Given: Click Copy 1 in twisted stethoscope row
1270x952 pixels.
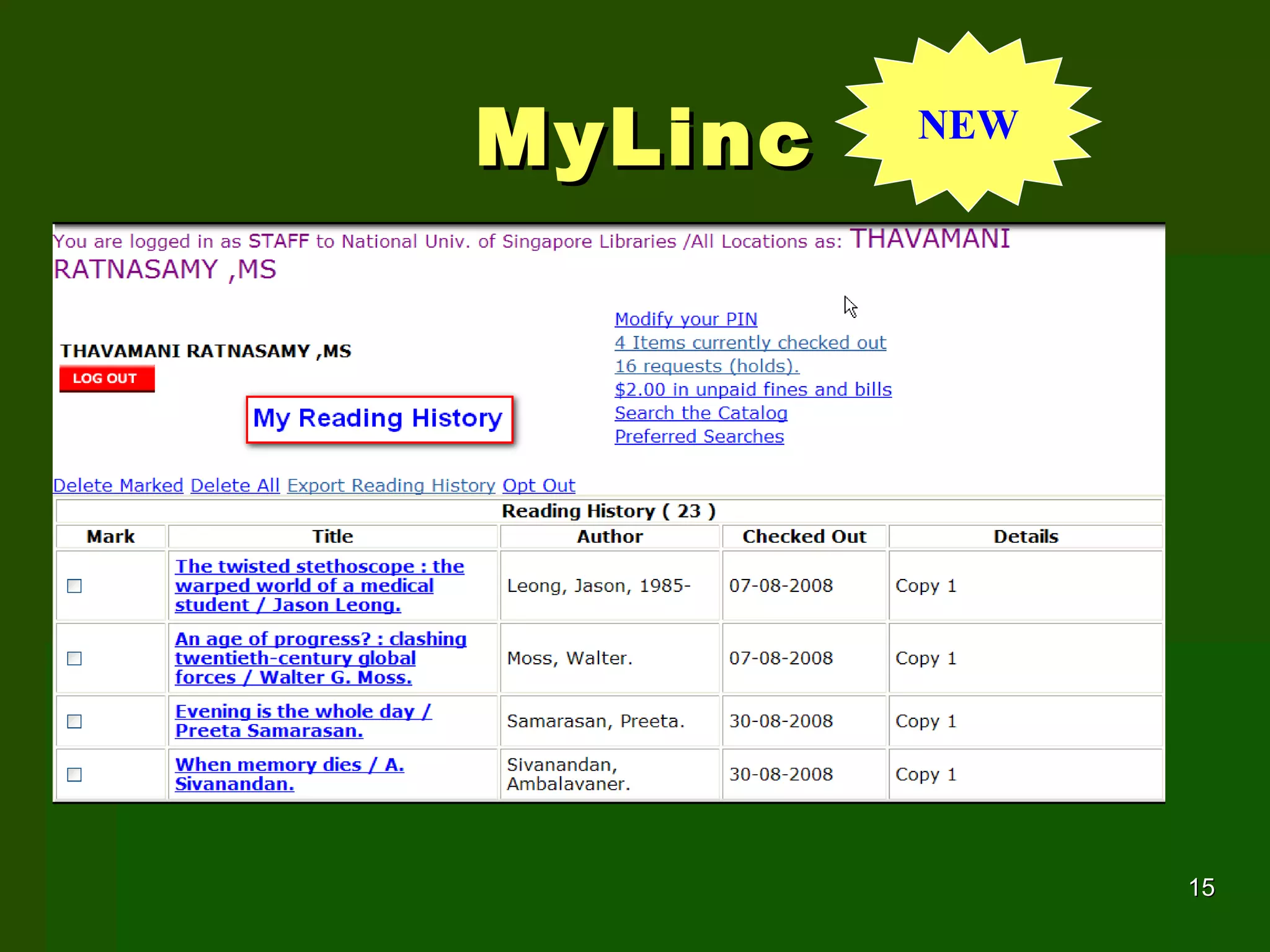Looking at the screenshot, I should (926, 586).
